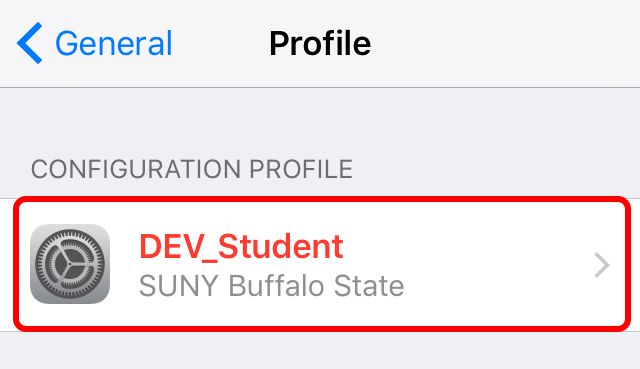This screenshot has height=369, width=640.
Task: Select the settings cog thumbnail
Action: click(70, 264)
